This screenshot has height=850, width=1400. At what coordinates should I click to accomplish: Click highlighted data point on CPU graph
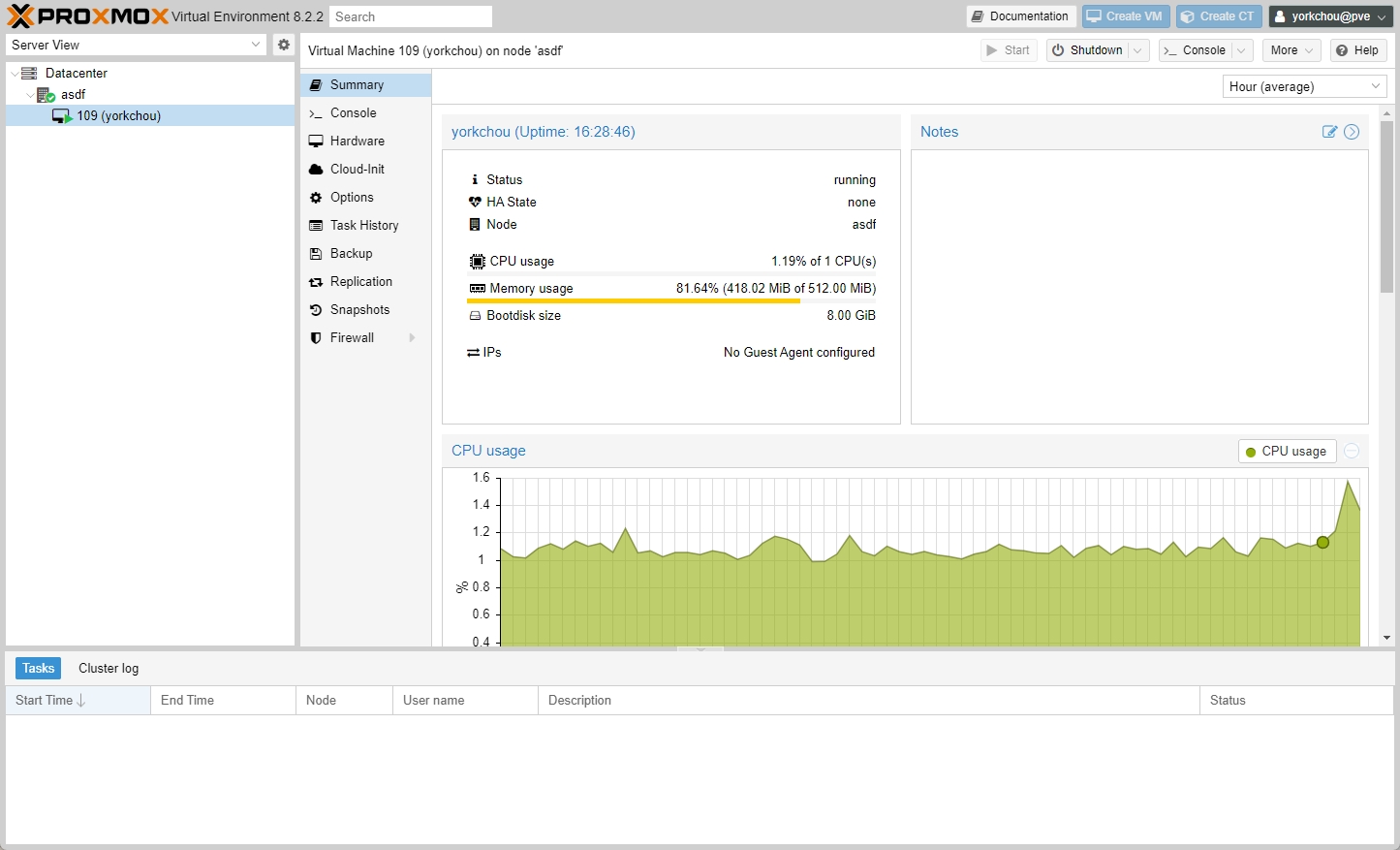pos(1322,543)
